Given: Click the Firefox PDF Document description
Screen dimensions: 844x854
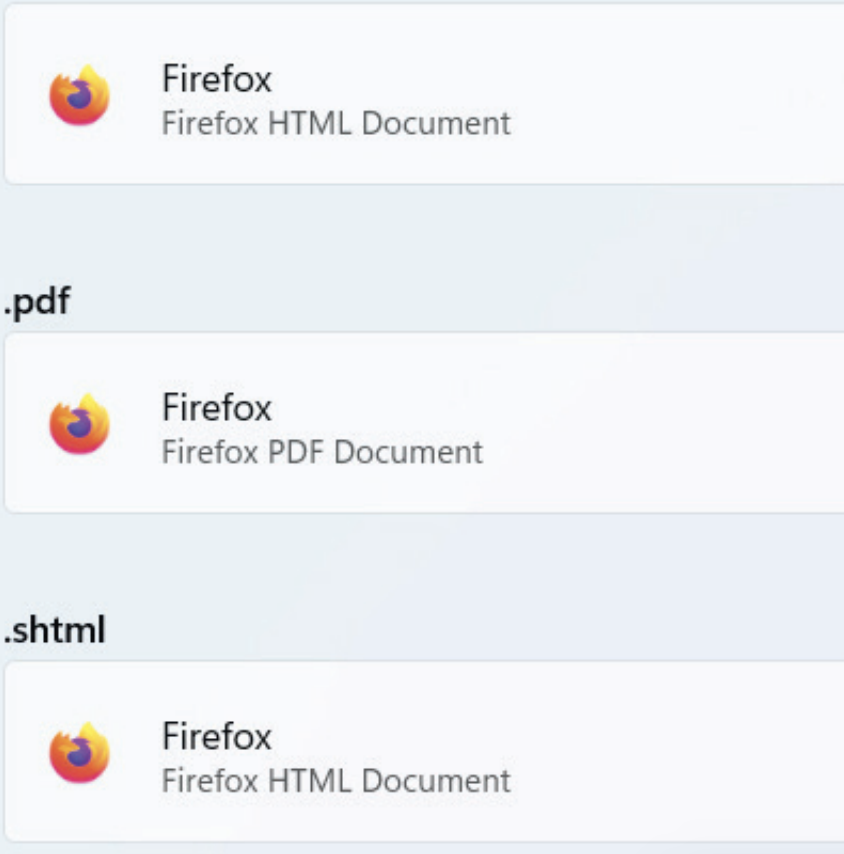Looking at the screenshot, I should point(322,452).
